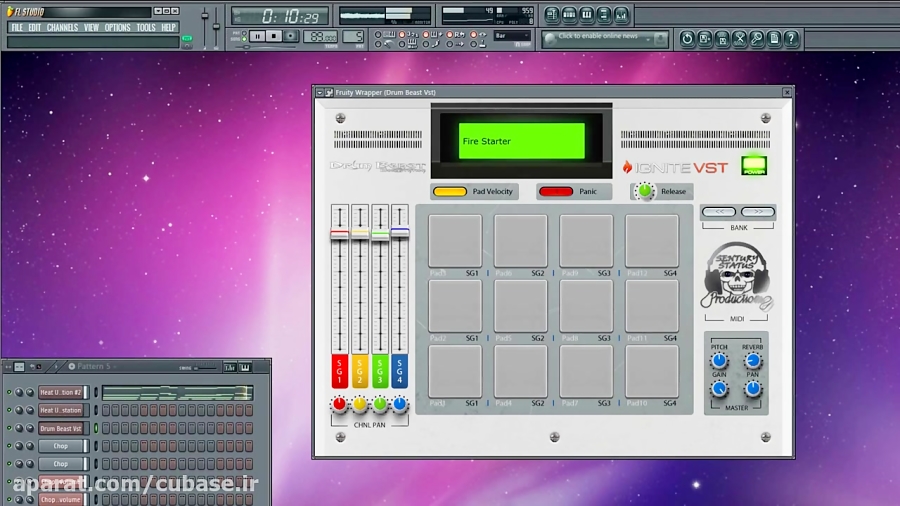Image resolution: width=900 pixels, height=506 pixels.
Task: Go to next bank with >> button
Action: pyautogui.click(x=758, y=212)
